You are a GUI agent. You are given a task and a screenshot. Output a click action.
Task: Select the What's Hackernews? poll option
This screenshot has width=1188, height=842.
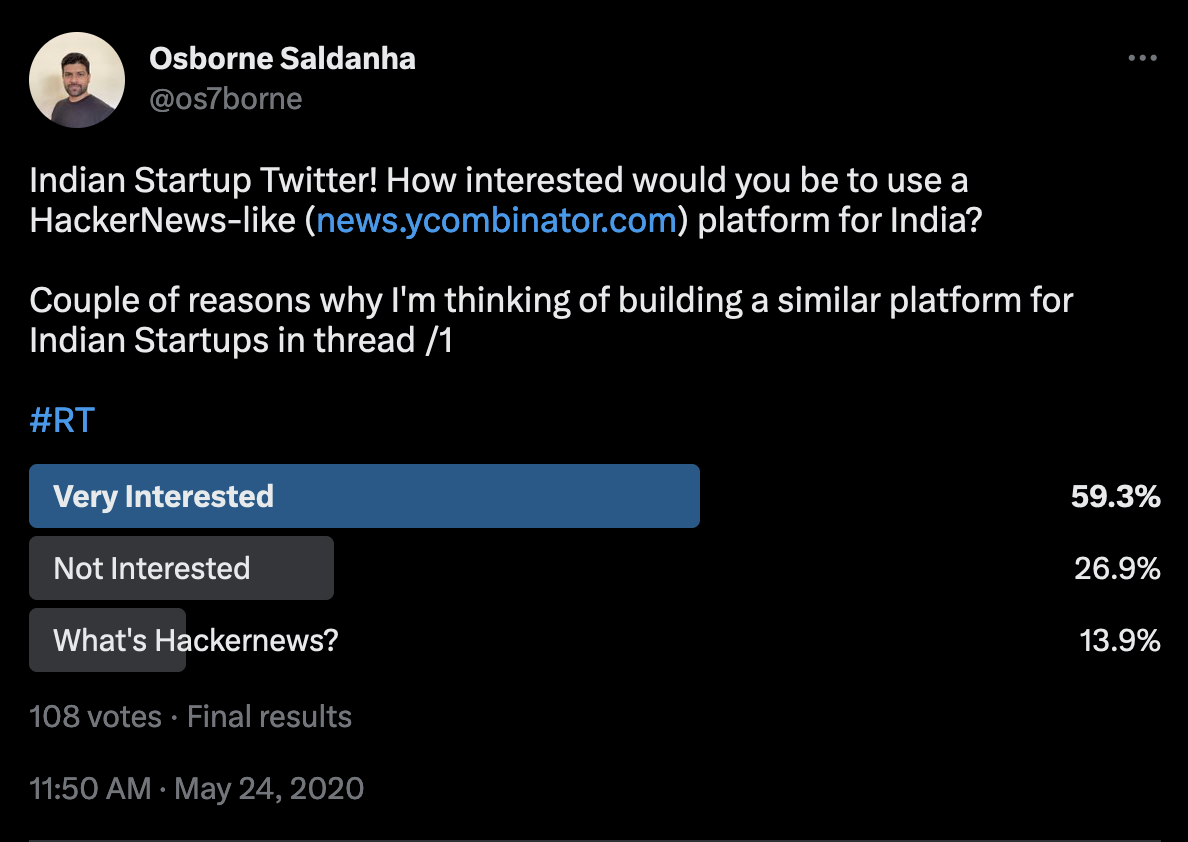coord(195,640)
